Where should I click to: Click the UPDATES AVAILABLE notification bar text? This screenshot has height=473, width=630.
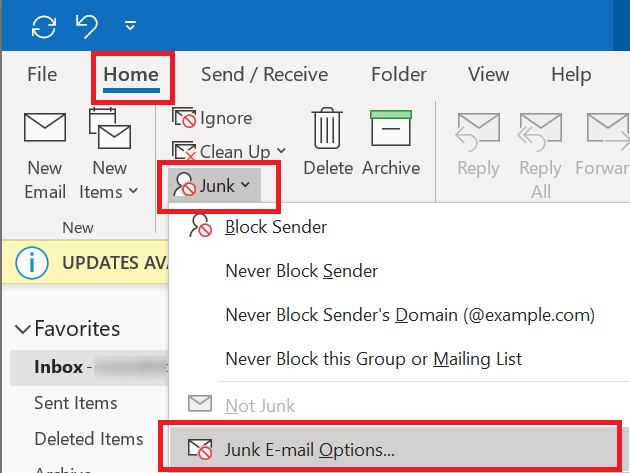coord(115,263)
